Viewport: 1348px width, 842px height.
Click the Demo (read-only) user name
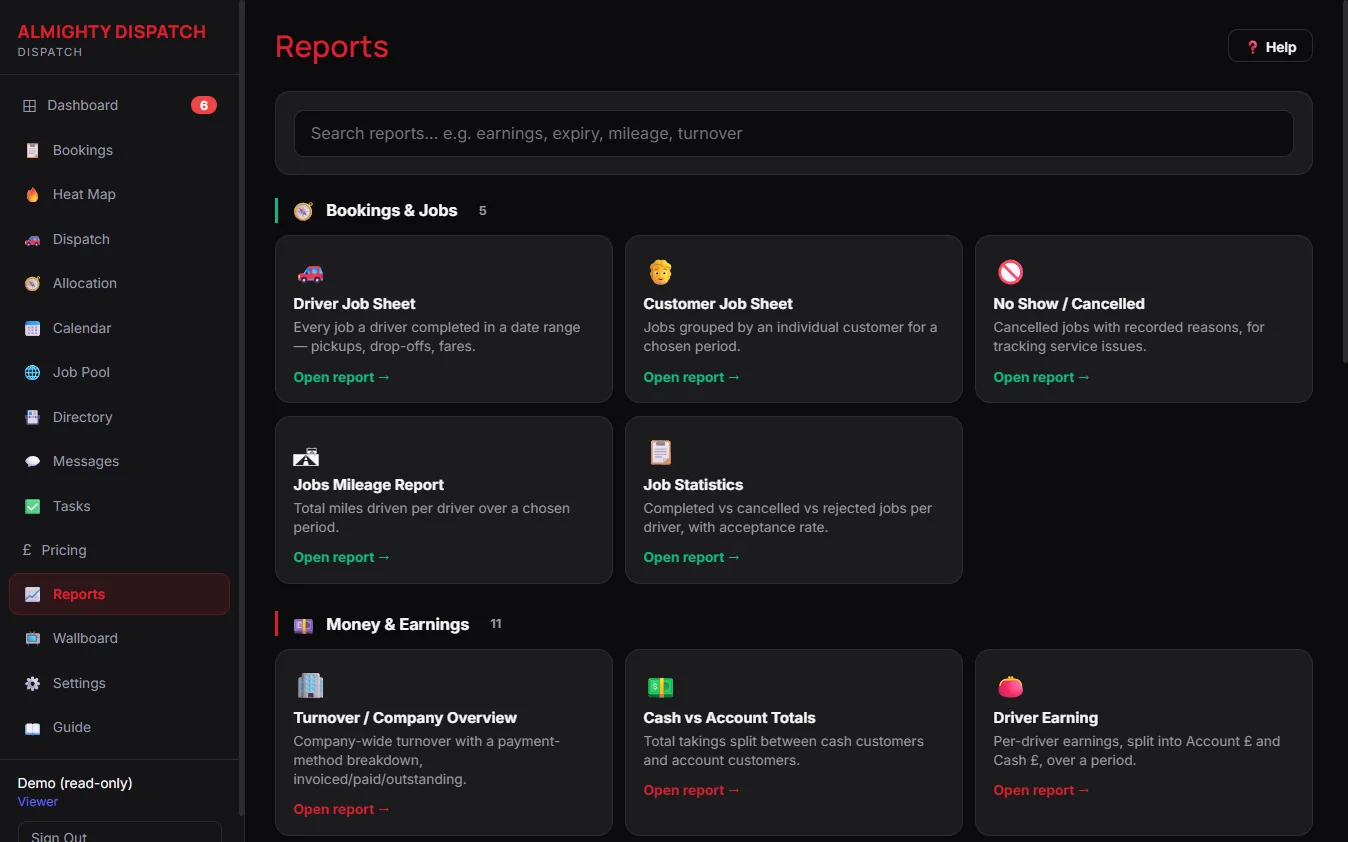[75, 784]
